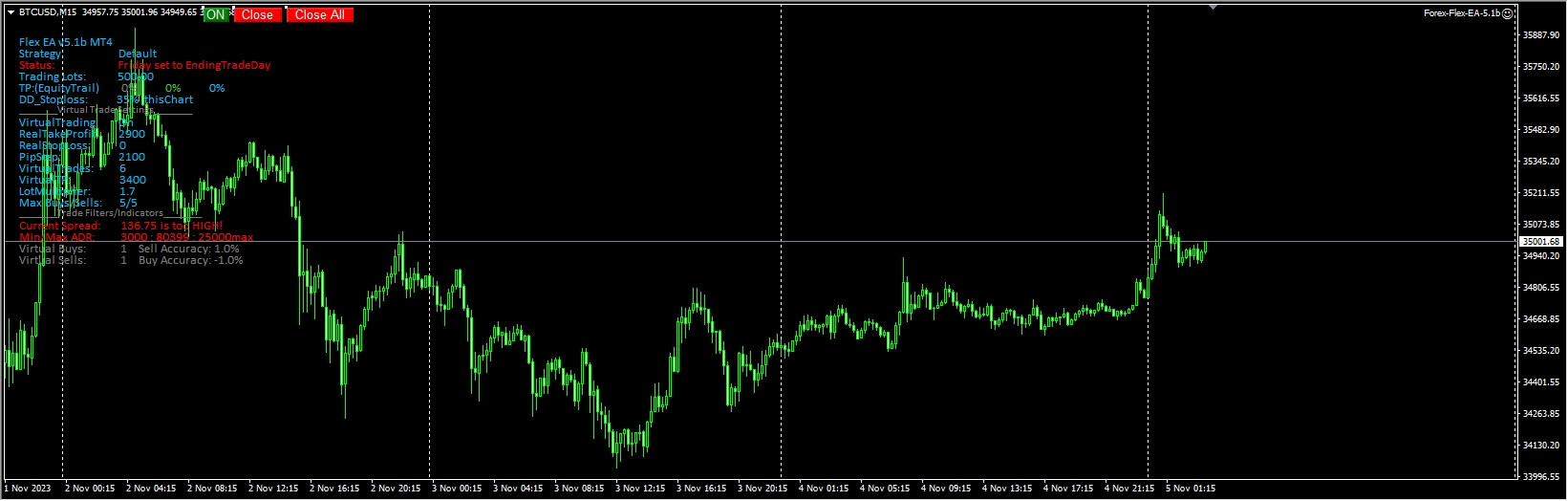The image size is (1568, 501).
Task: Click the Strategy Default value
Action: (x=138, y=54)
